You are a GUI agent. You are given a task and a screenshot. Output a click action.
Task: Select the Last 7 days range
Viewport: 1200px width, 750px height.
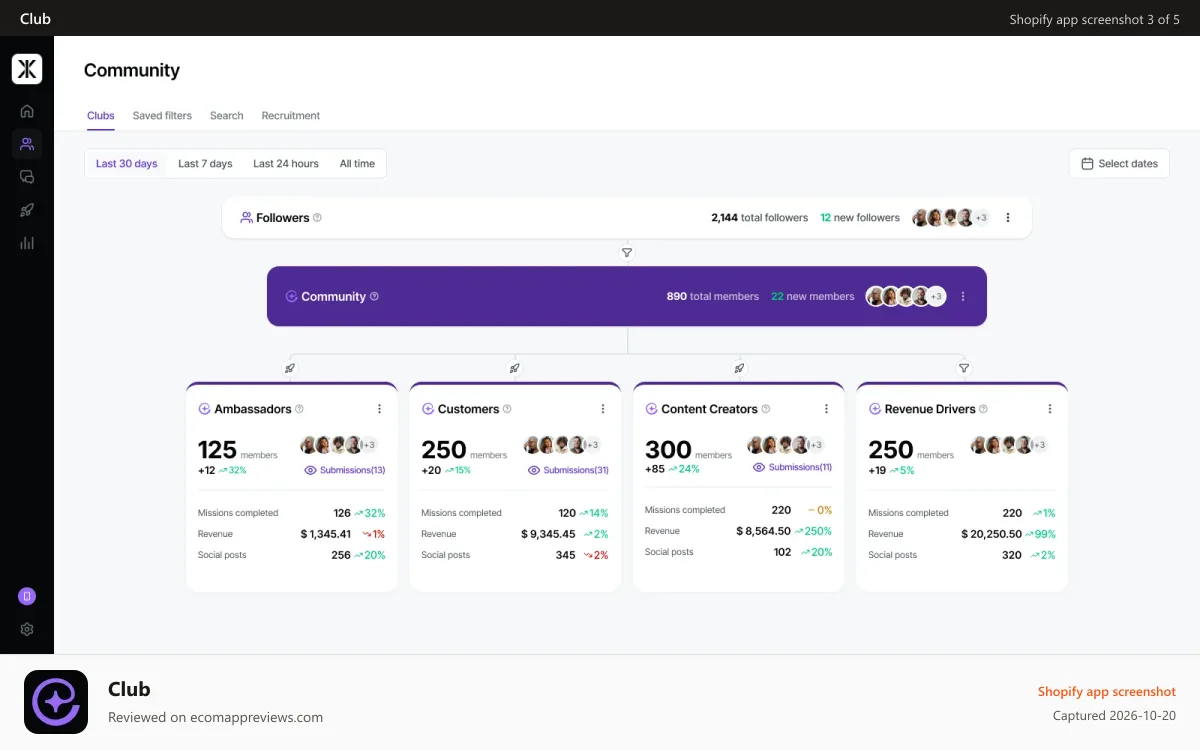coord(205,164)
